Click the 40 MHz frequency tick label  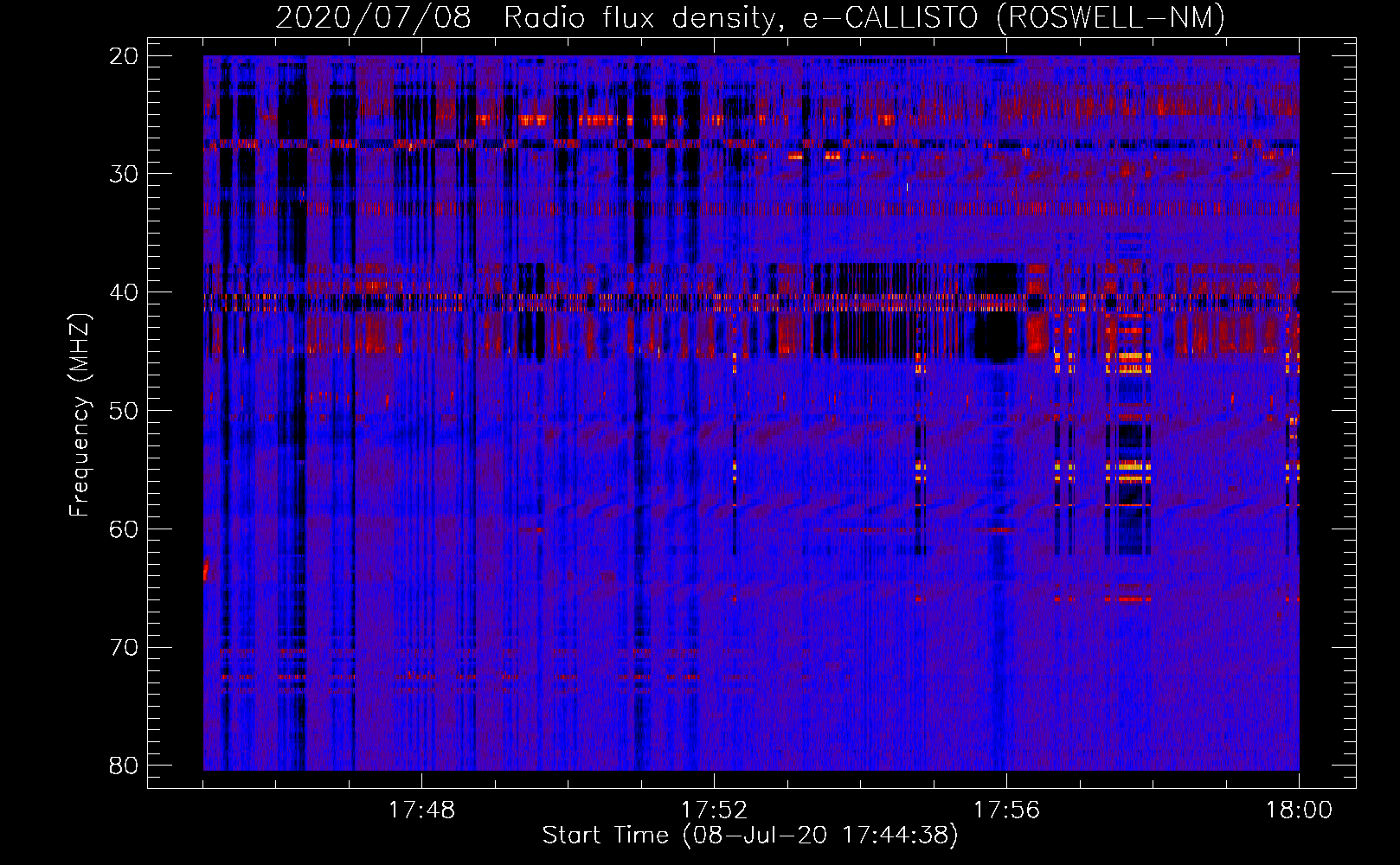click(125, 292)
